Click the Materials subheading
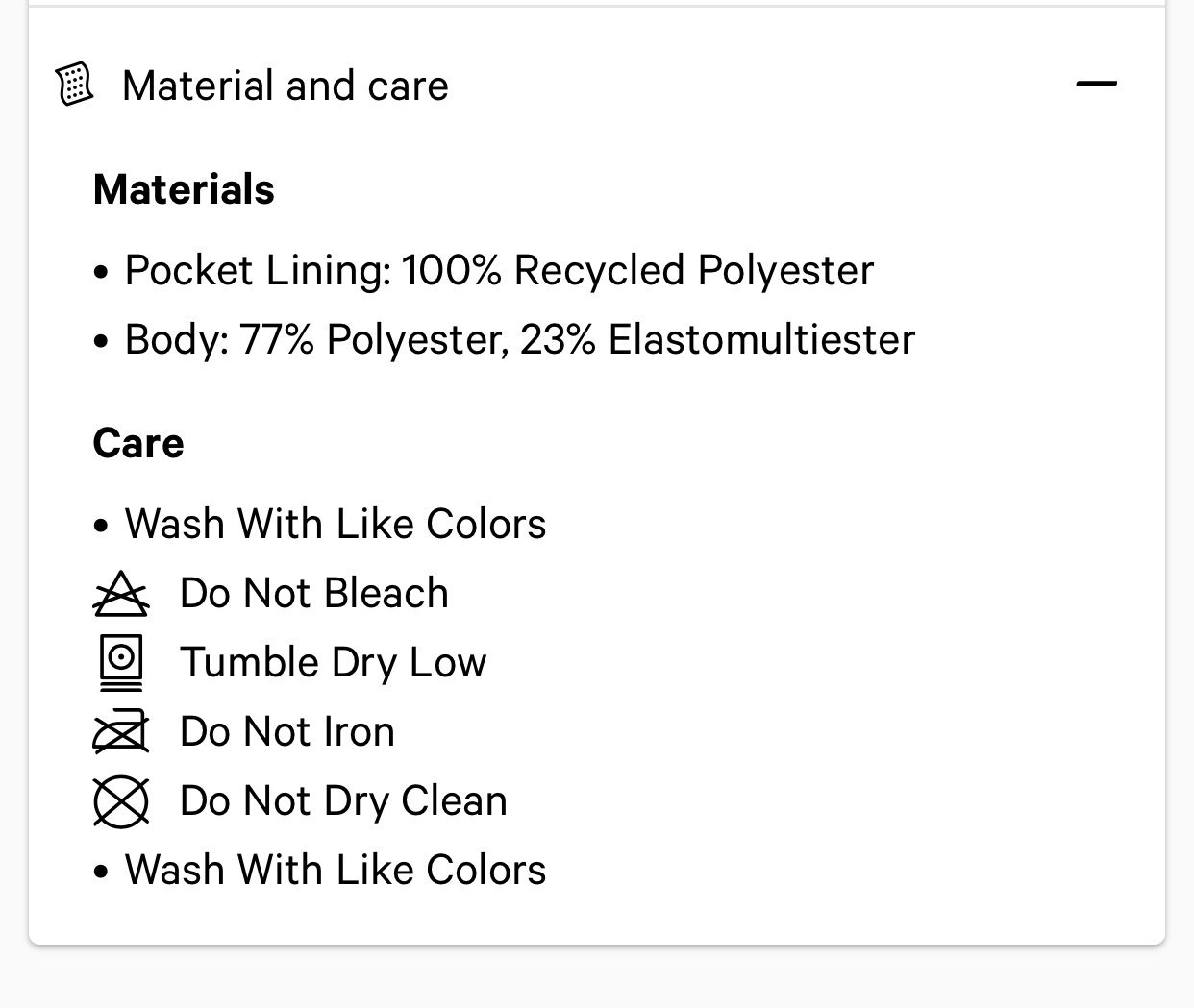 pyautogui.click(x=184, y=189)
